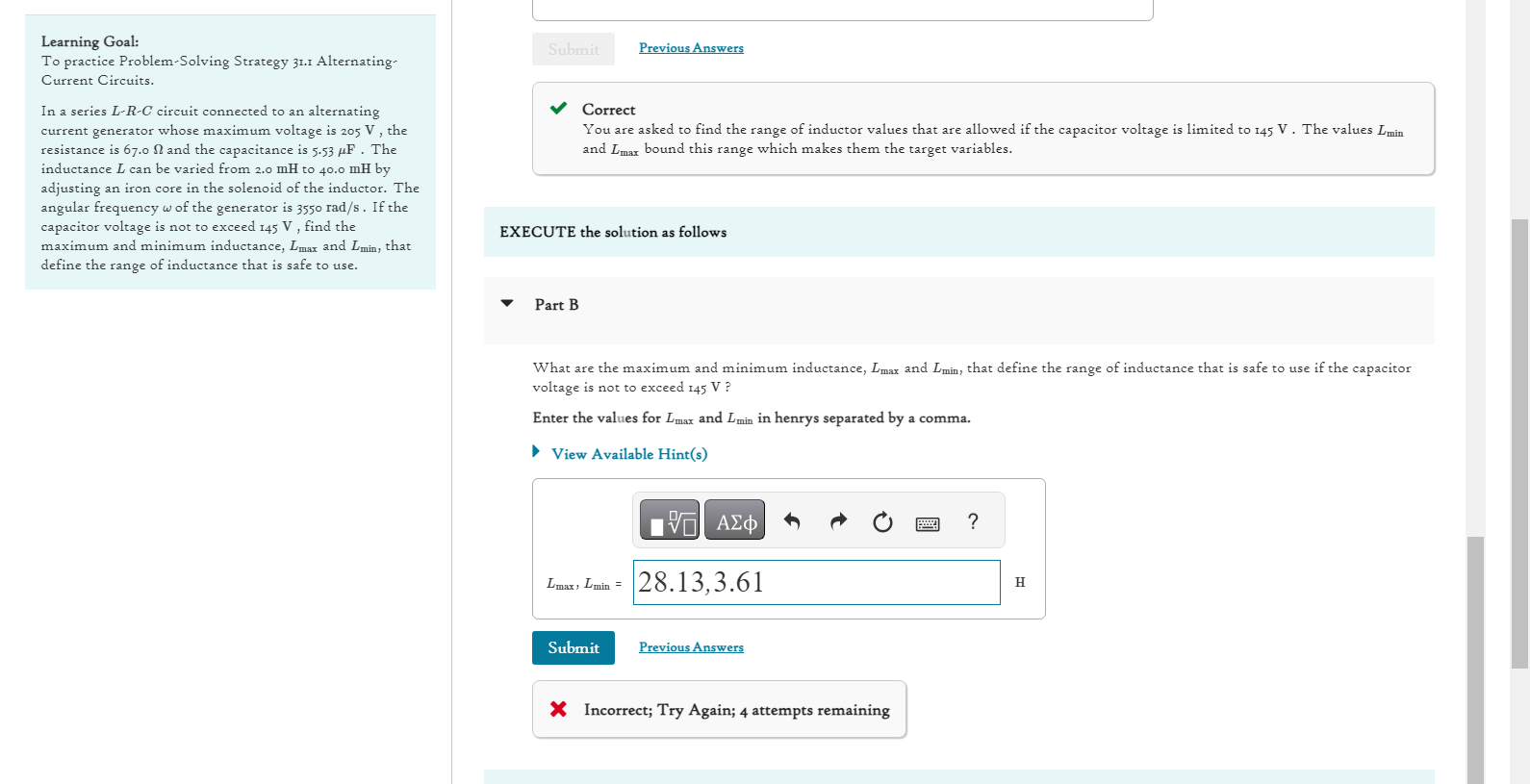Undo the last edit in answer box
1530x784 pixels.
coord(792,521)
